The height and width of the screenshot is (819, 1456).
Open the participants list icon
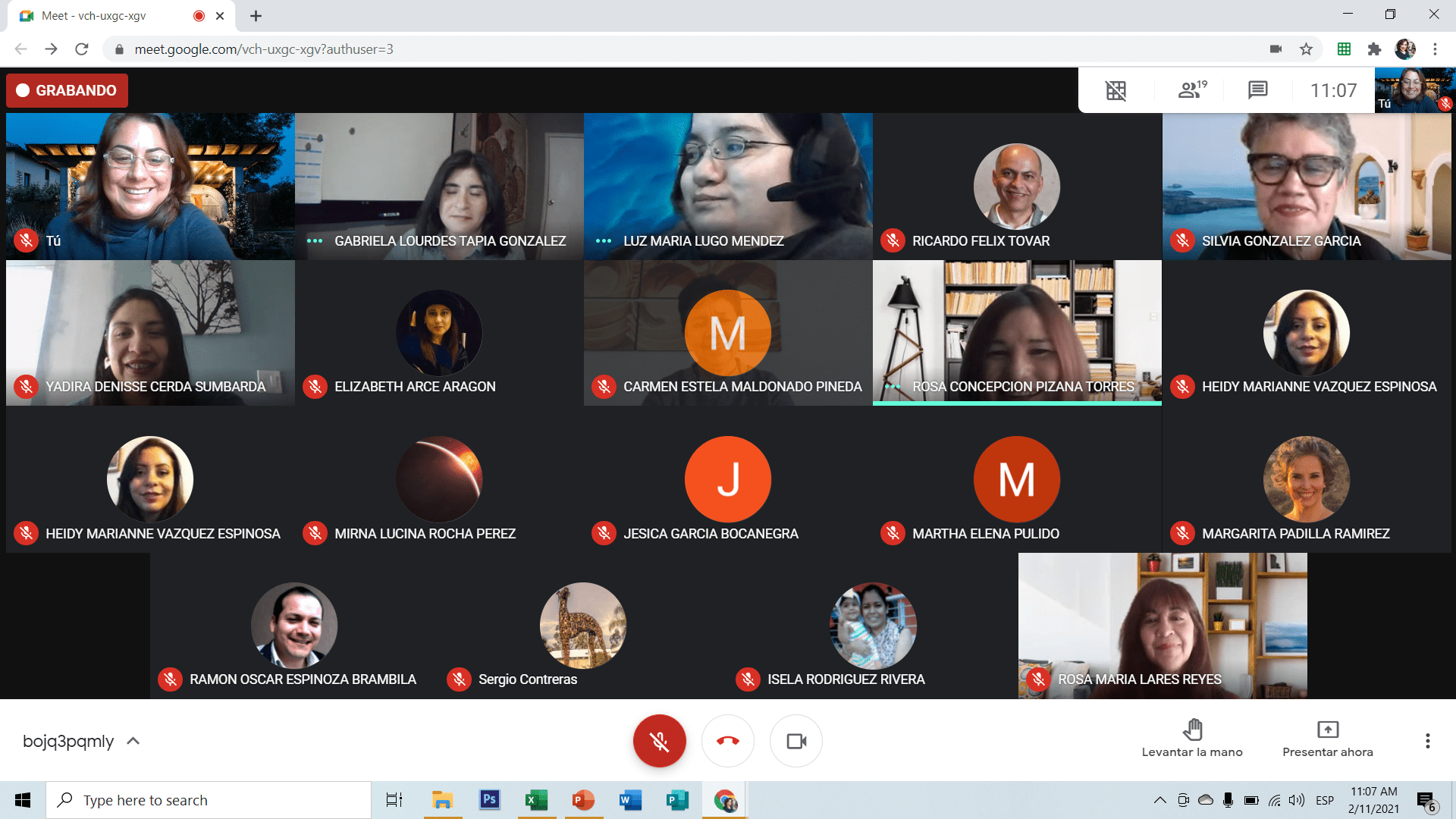(x=1191, y=90)
